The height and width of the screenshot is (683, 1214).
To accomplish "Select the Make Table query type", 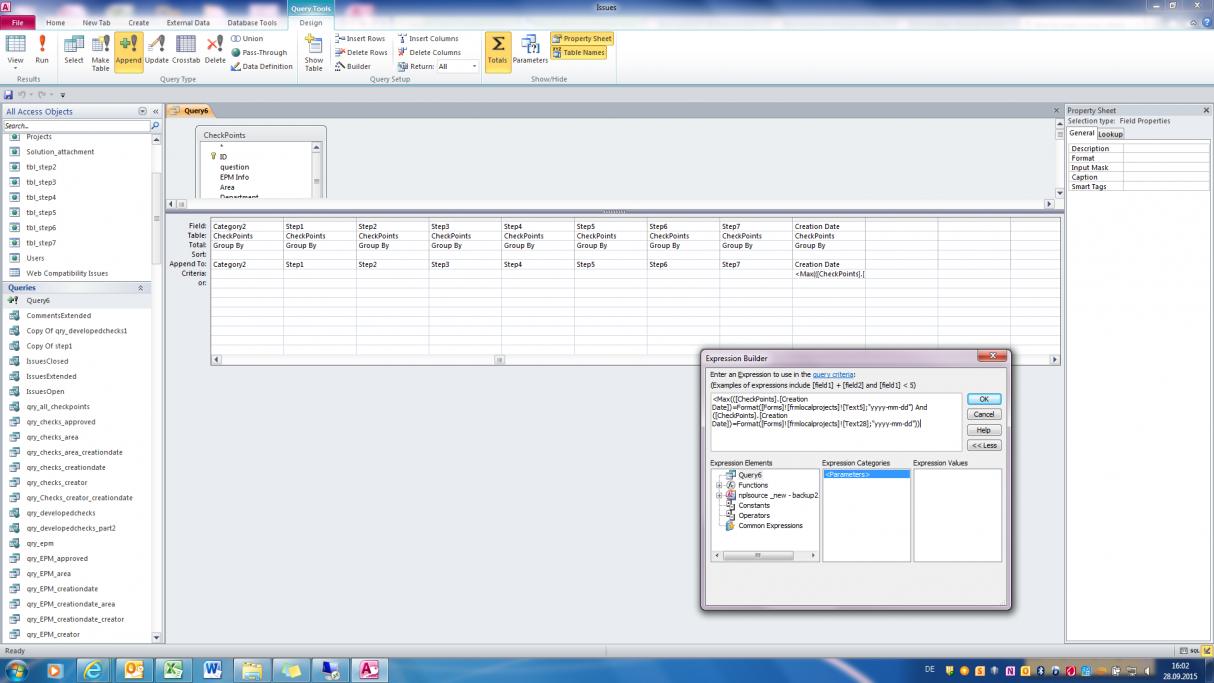I will (100, 48).
